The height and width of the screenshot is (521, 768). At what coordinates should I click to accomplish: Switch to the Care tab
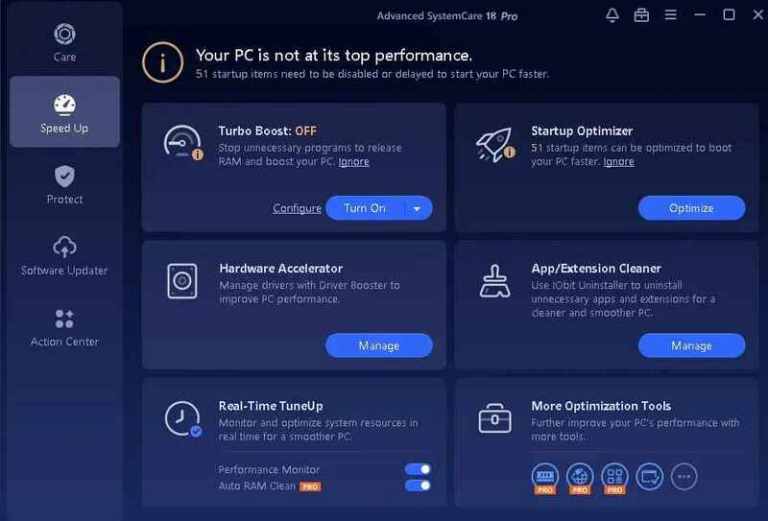click(x=65, y=42)
